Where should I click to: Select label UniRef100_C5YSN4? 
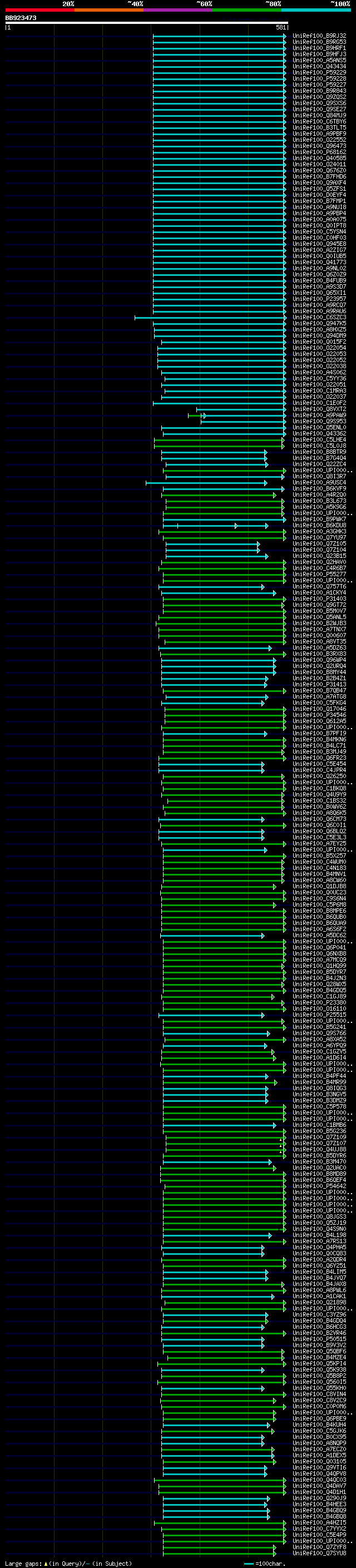pos(319,232)
